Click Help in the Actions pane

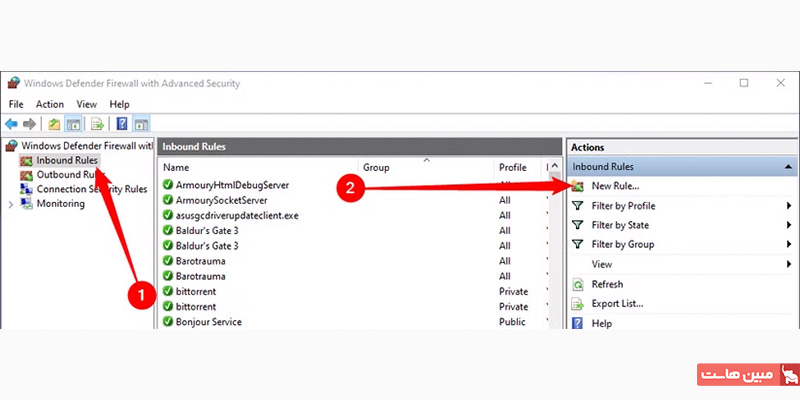point(602,323)
